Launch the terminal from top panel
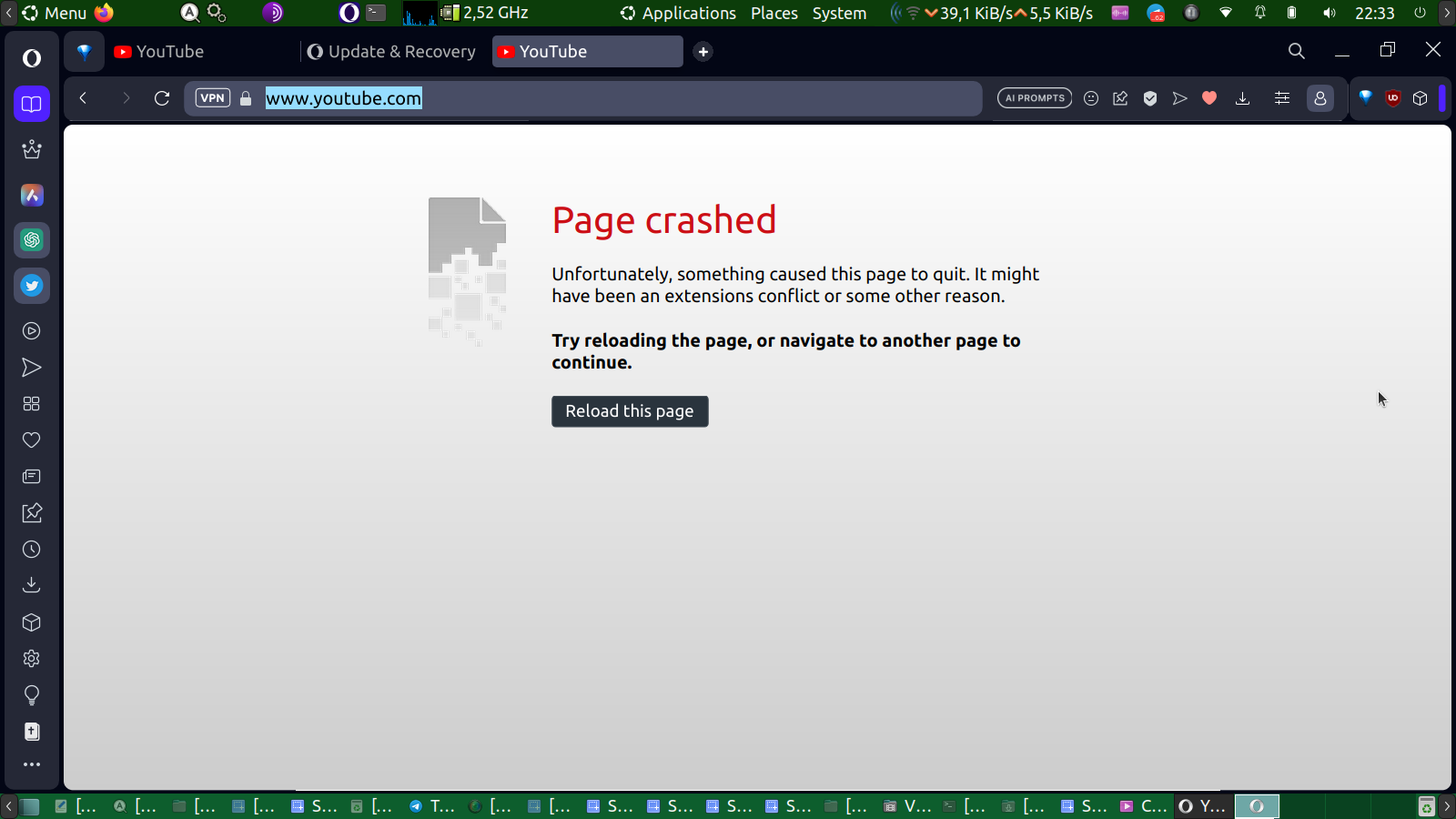 coord(376,13)
